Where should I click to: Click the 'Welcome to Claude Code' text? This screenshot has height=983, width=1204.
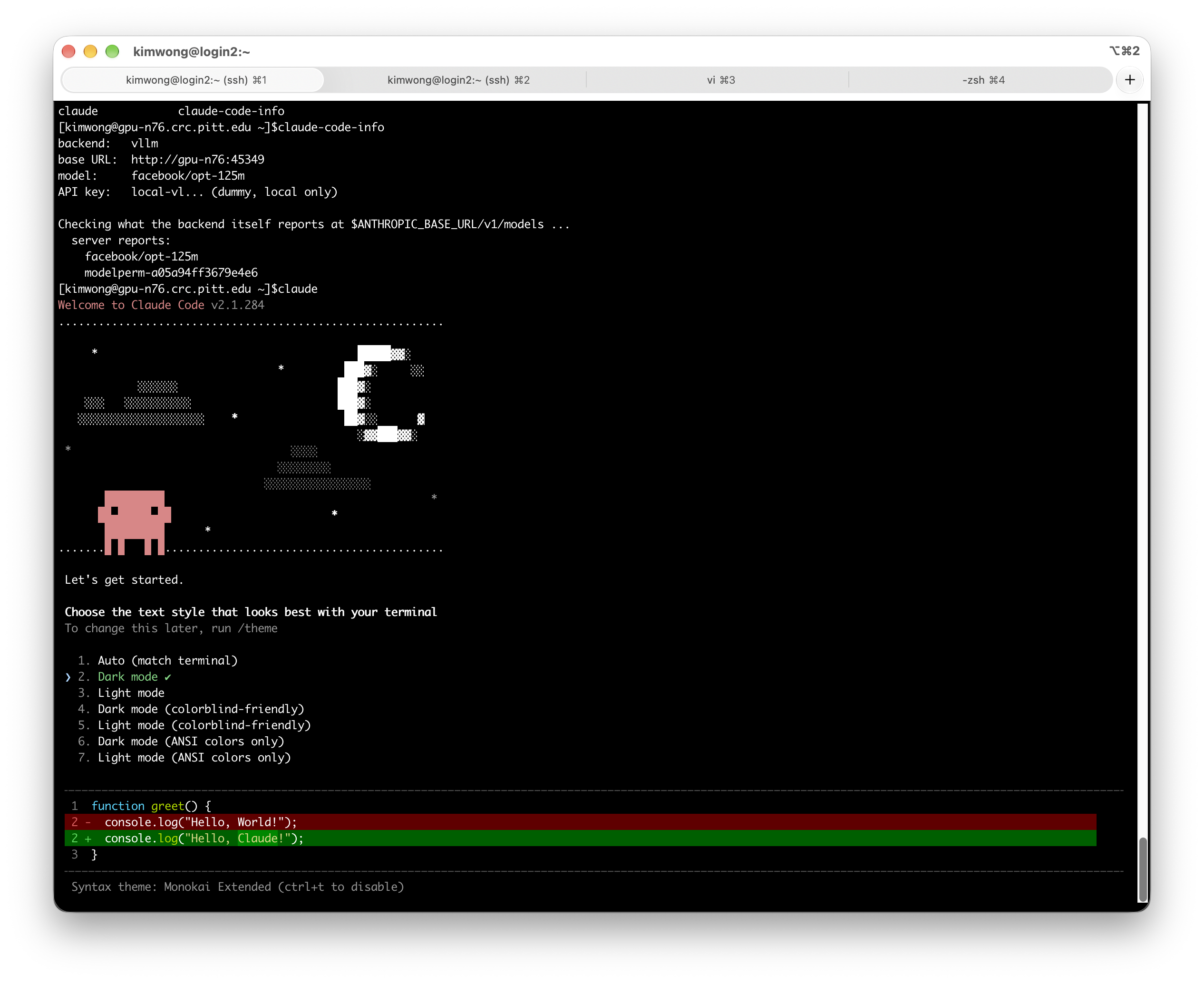[131, 305]
